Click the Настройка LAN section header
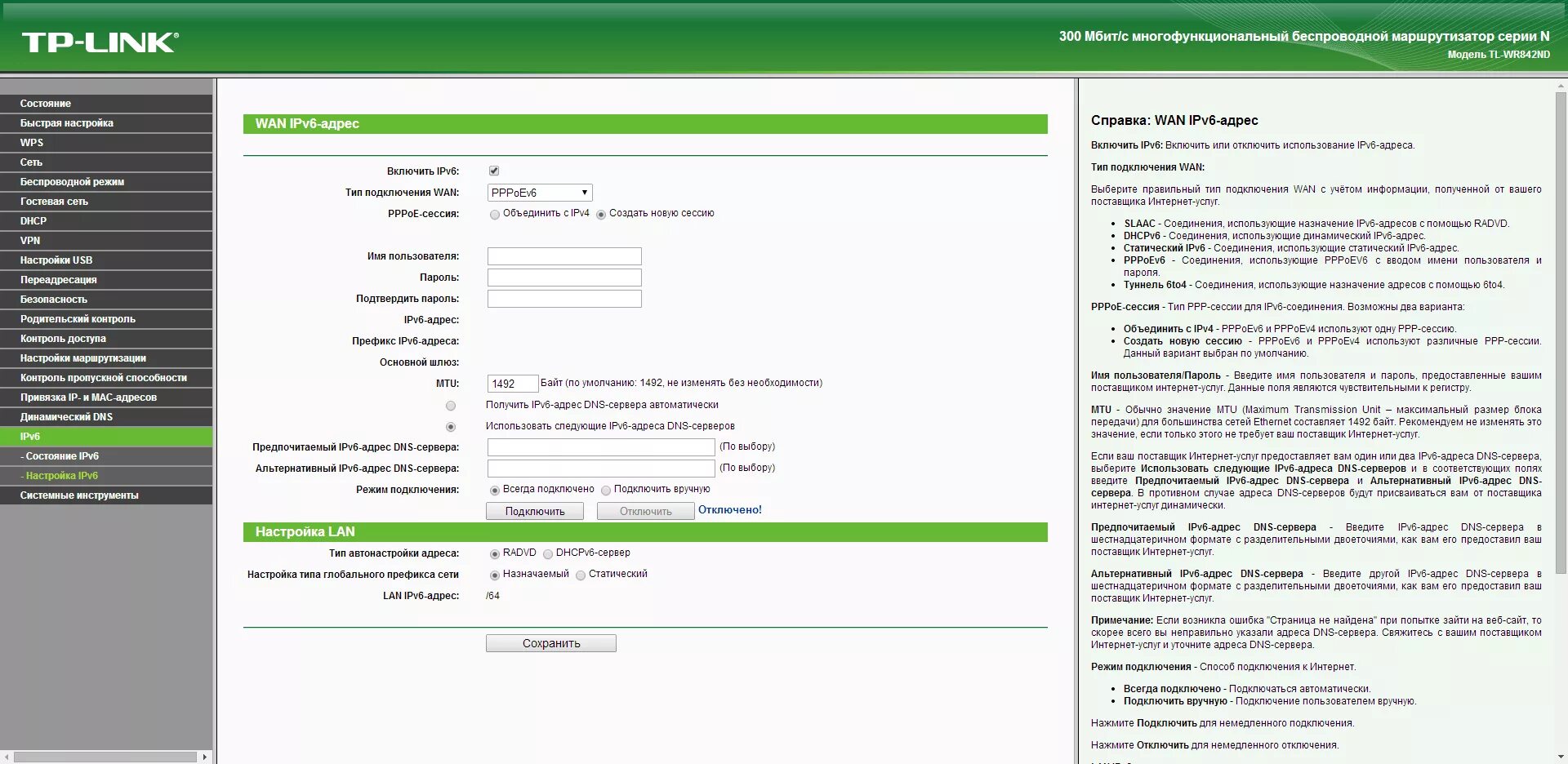The image size is (1568, 764). click(x=645, y=532)
